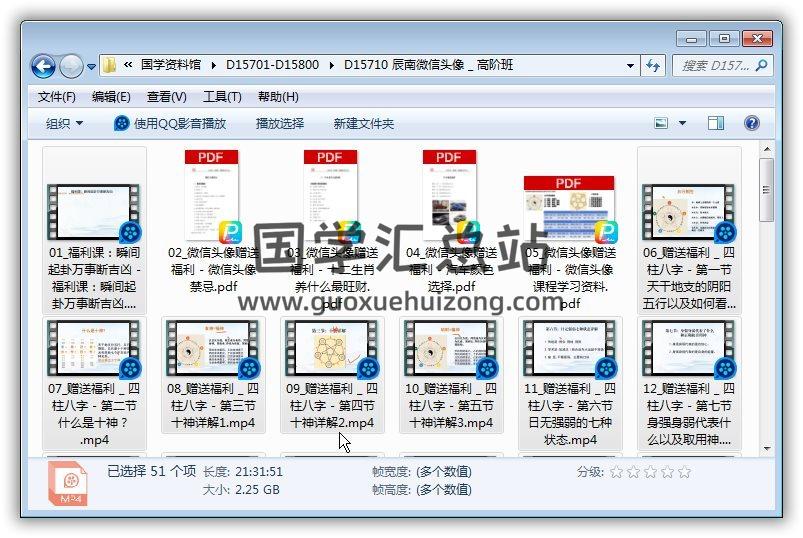803x538 pixels.
Task: Click the vertical scrollbar thumb
Action: tap(767, 189)
